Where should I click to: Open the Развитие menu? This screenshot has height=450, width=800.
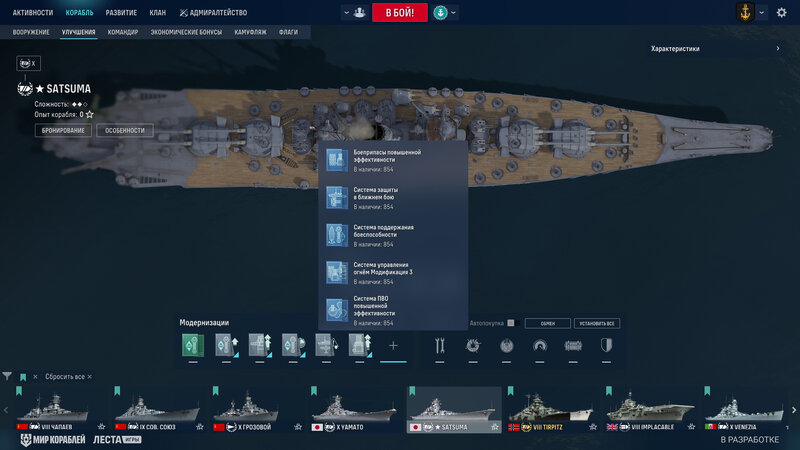(121, 13)
